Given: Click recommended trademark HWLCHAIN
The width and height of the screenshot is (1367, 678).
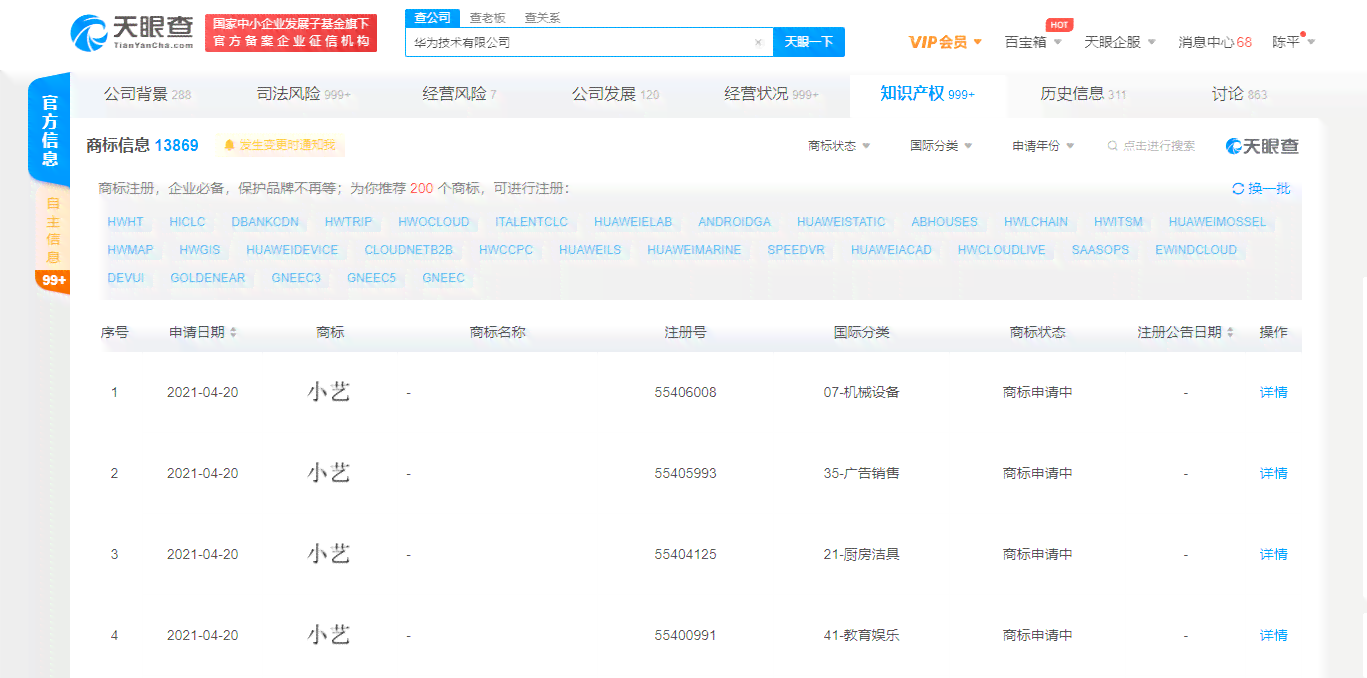Looking at the screenshot, I should coord(1036,222).
